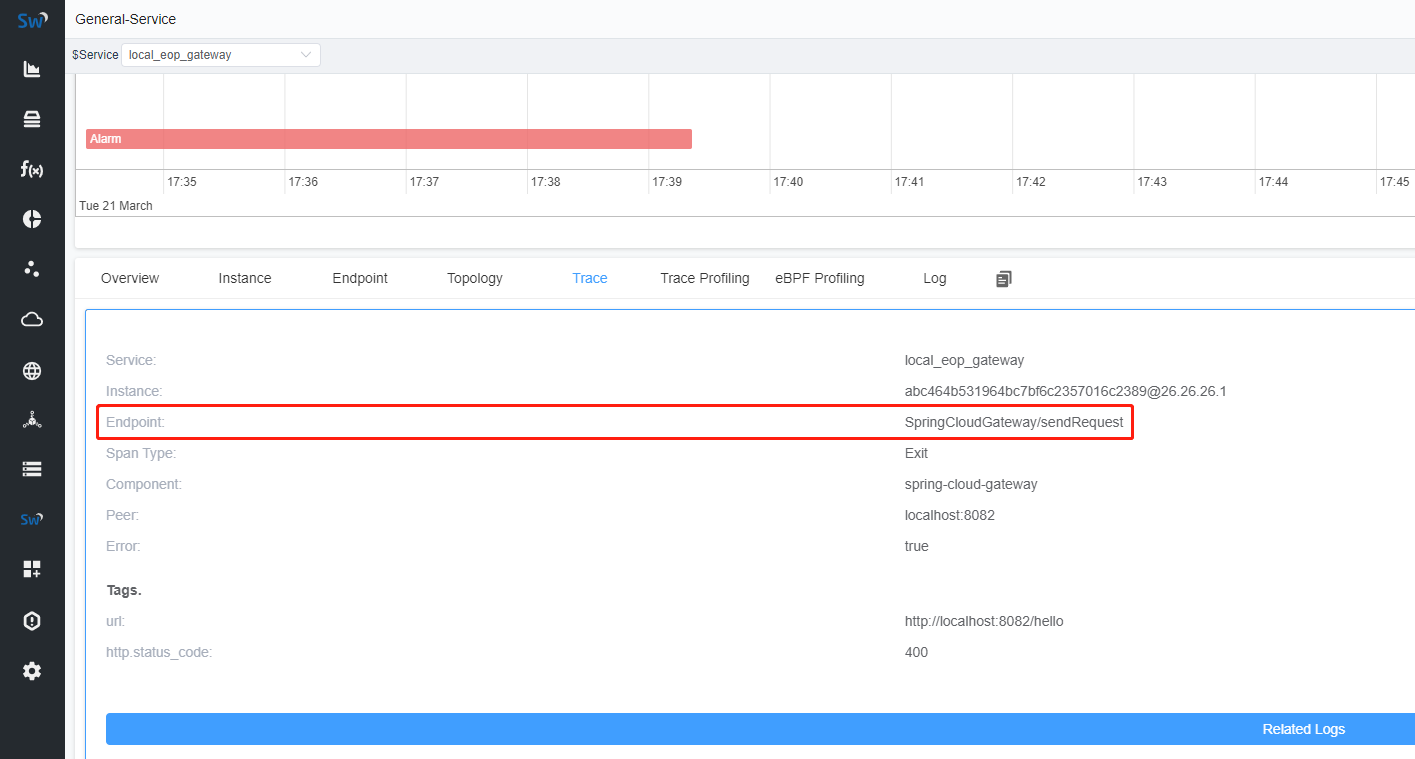Open the shield alerting icon

[31, 620]
